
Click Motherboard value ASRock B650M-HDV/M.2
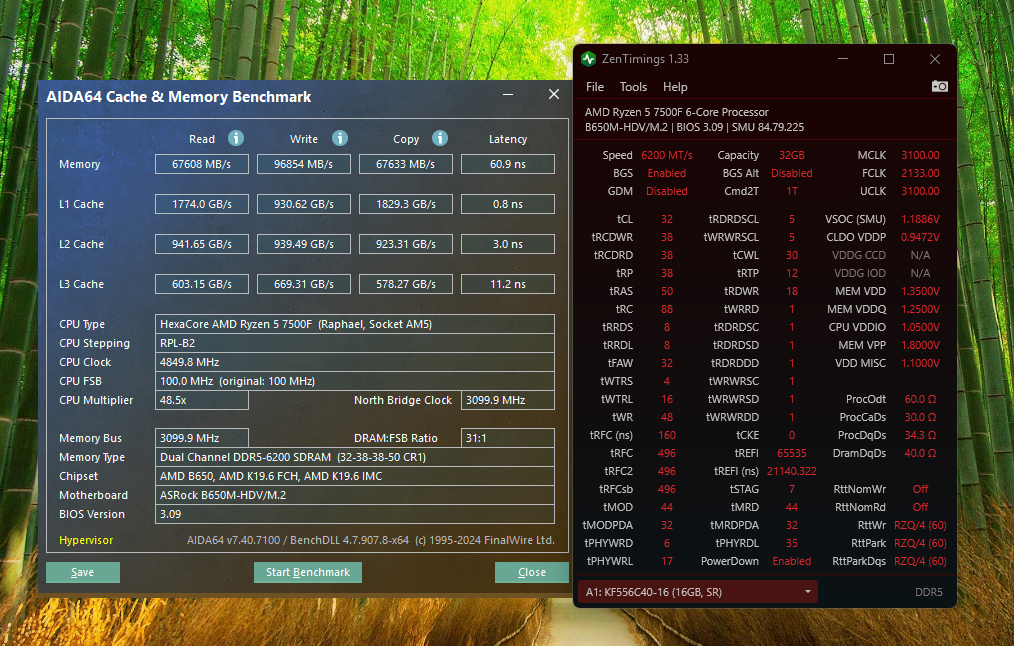pyautogui.click(x=354, y=495)
